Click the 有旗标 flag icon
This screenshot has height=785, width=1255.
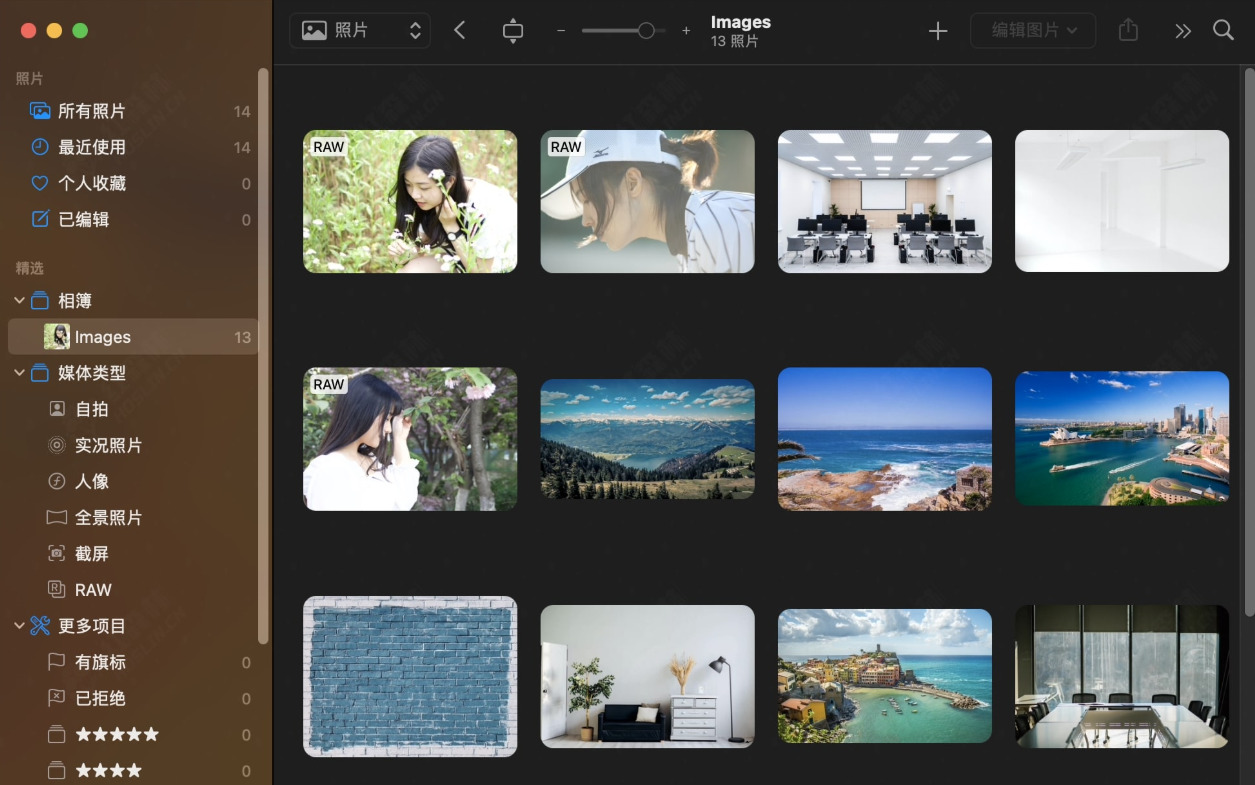coord(57,662)
